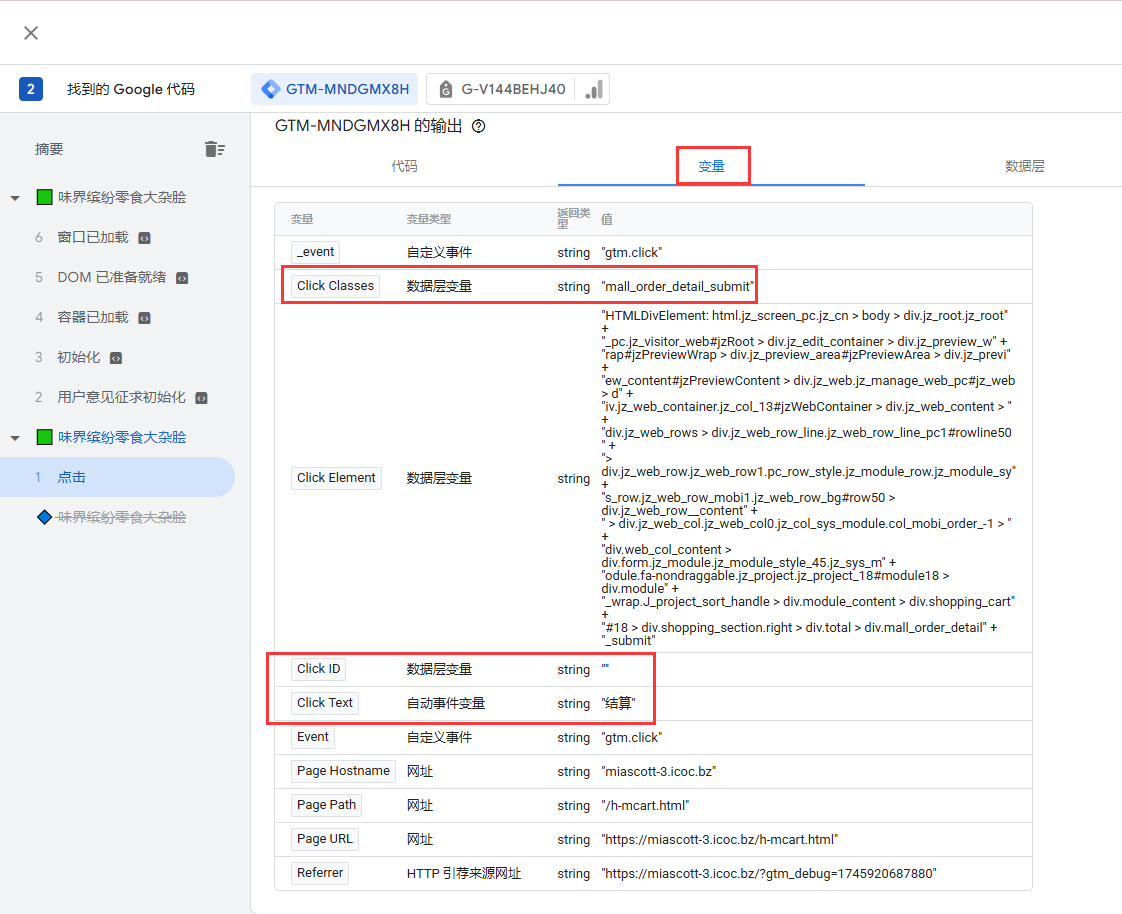Click the Page URL variable chip

pos(325,839)
